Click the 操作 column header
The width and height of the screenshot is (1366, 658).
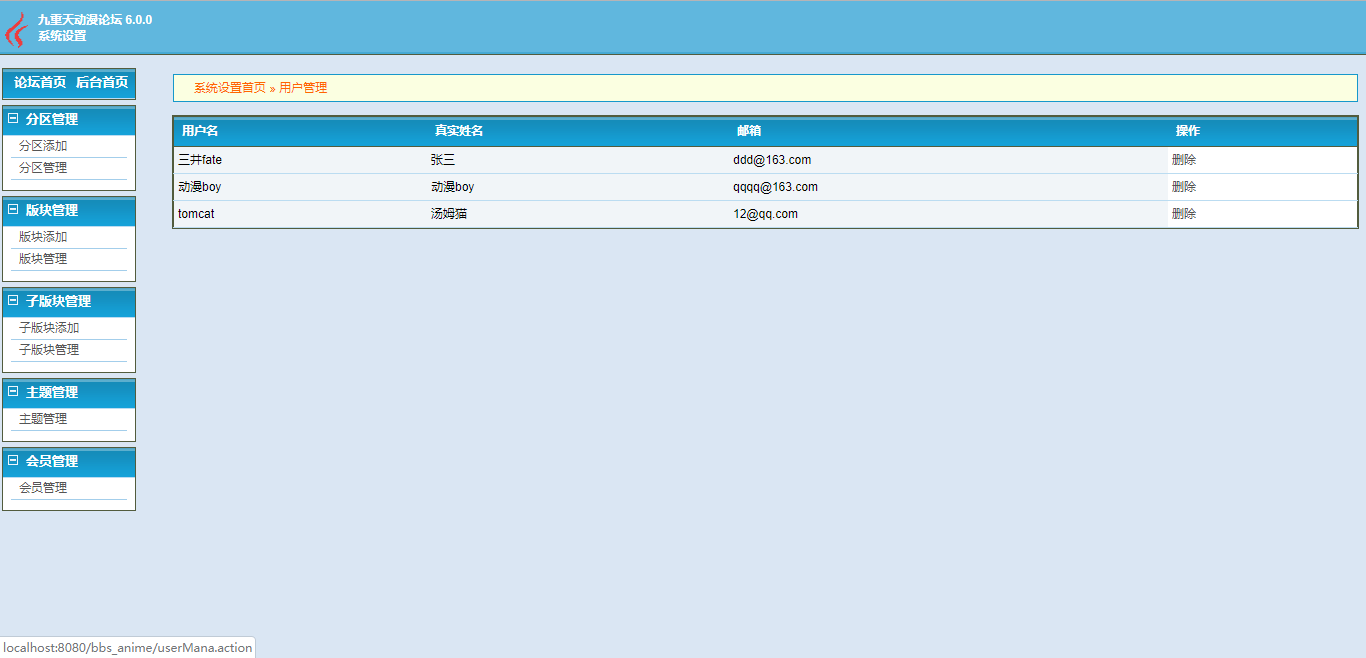(x=1188, y=131)
